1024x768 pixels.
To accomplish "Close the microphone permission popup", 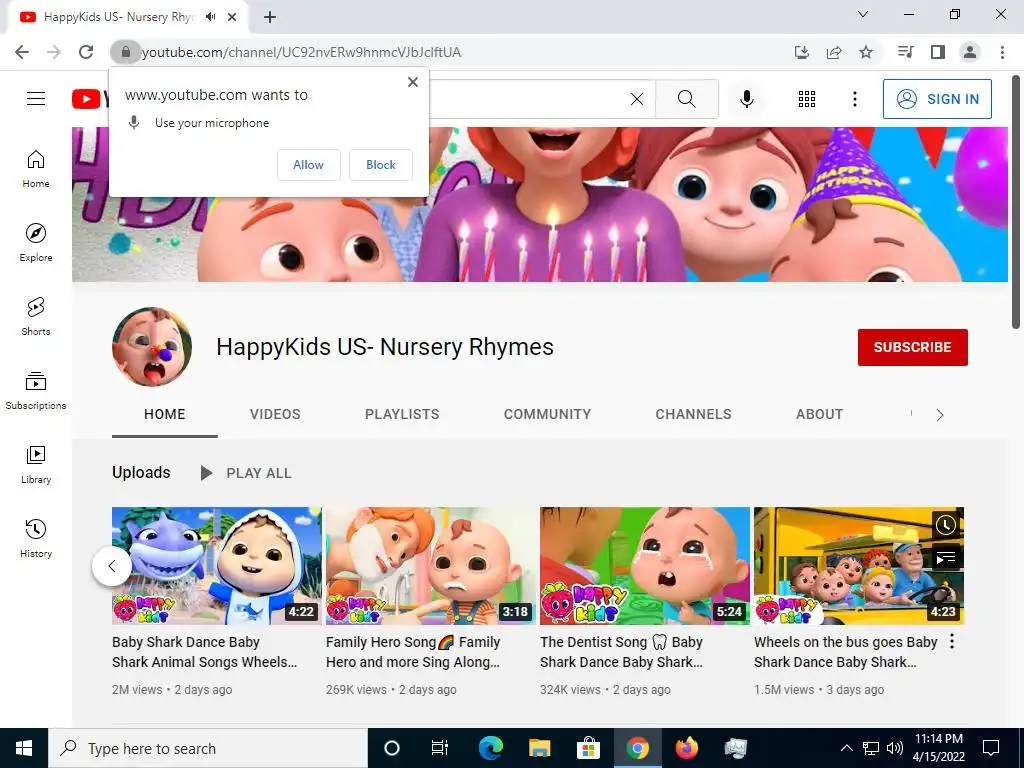I will tap(413, 82).
